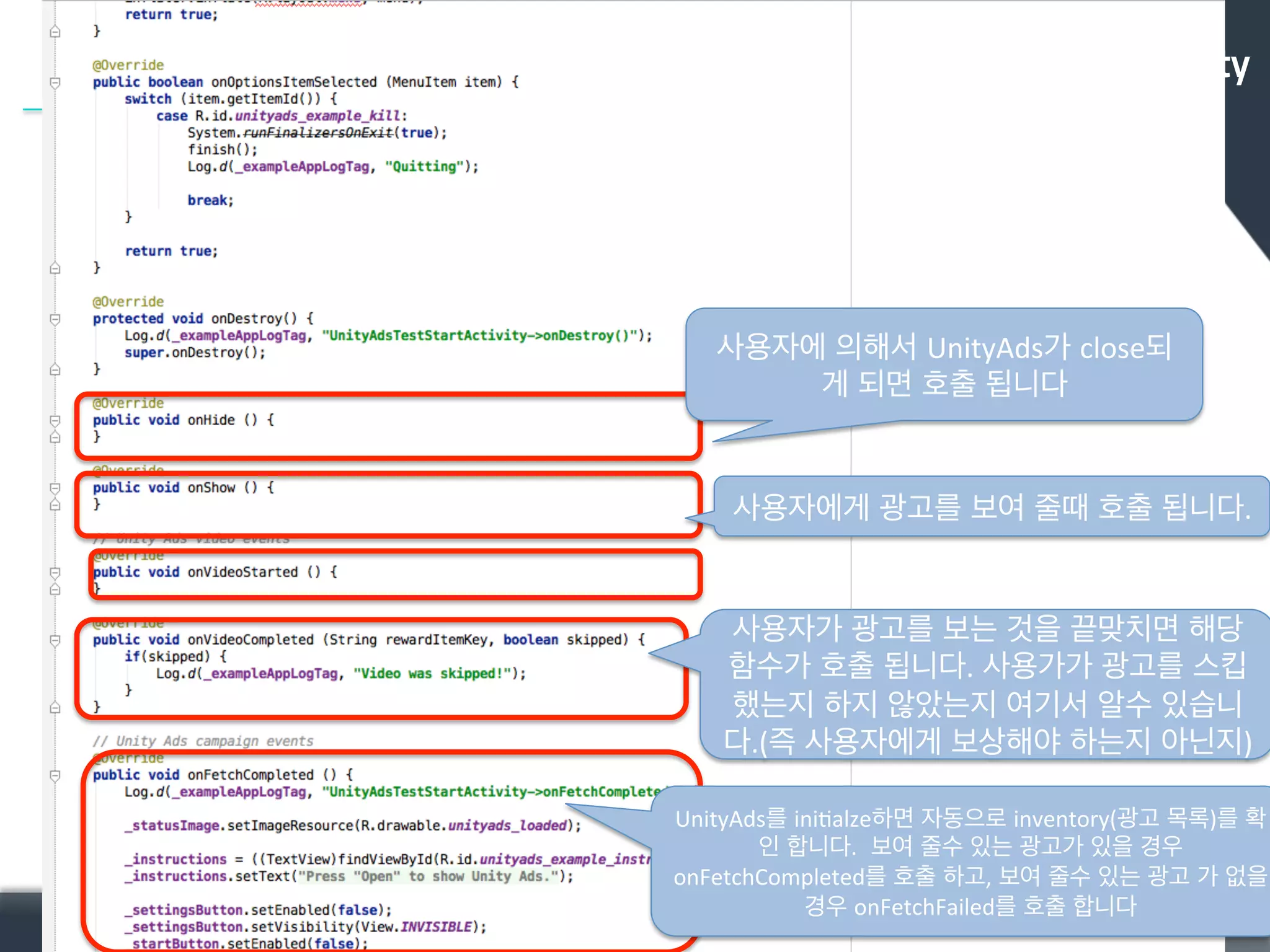
Task: Click fold-end marker closing onOptionsItemSelected method
Action: (55, 268)
